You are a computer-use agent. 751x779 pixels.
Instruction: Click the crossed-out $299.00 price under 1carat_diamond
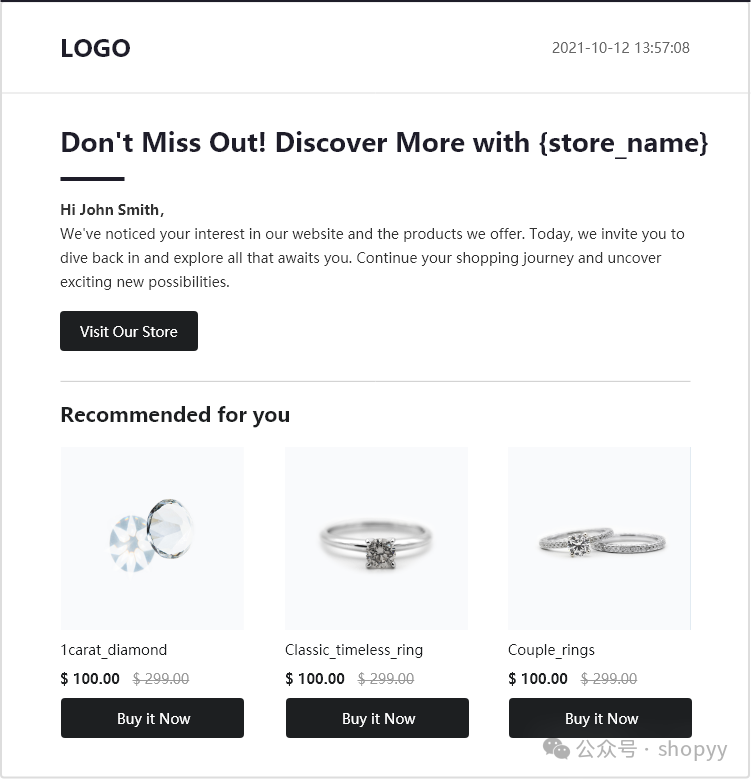pyautogui.click(x=161, y=679)
